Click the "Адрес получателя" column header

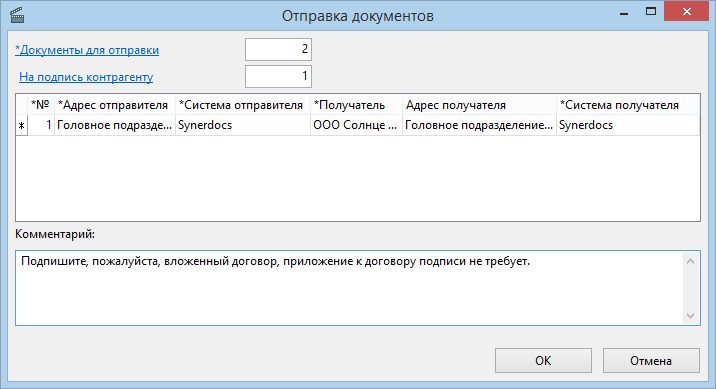pyautogui.click(x=479, y=105)
